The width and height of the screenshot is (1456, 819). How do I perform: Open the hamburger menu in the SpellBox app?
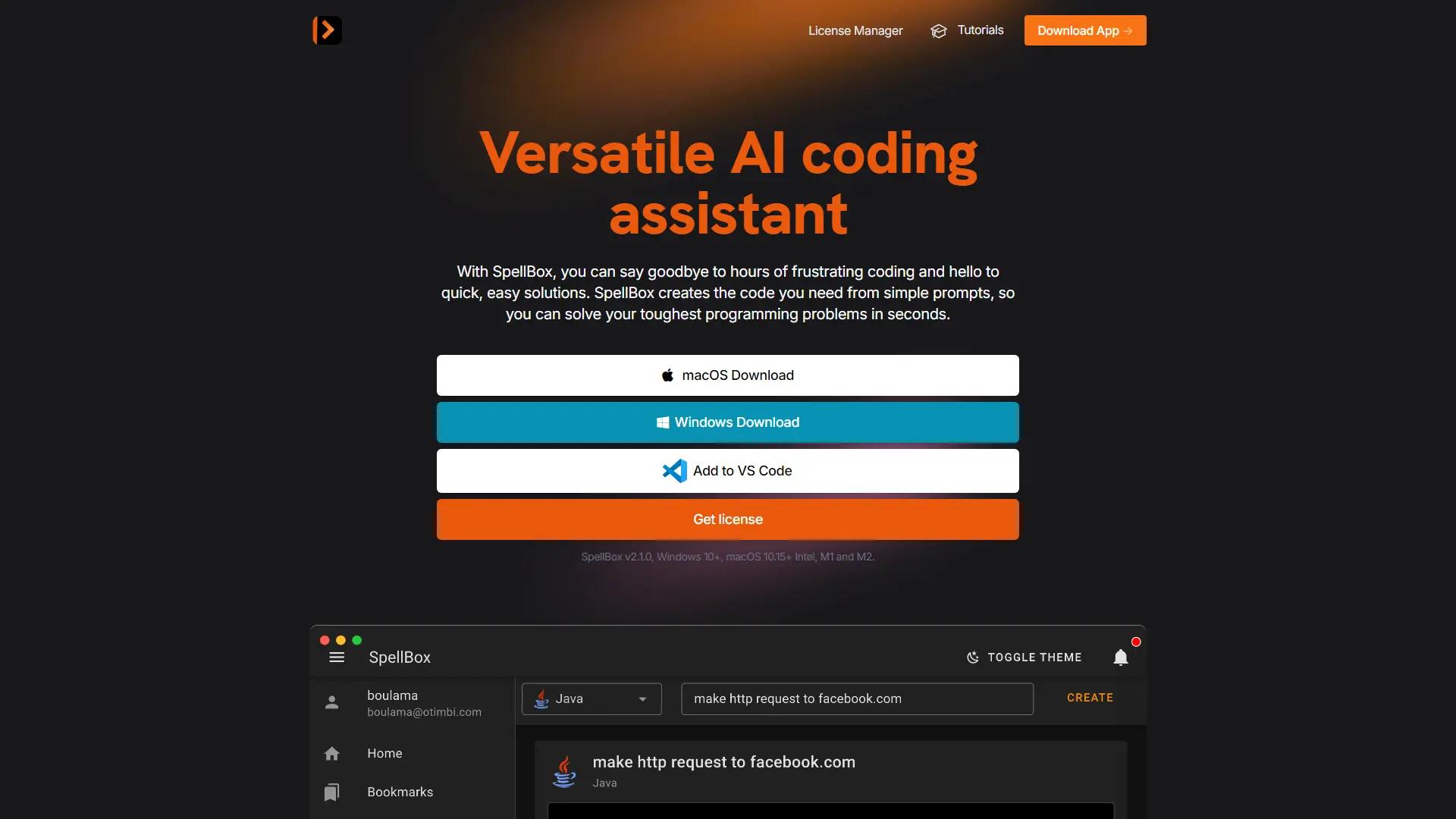pos(337,657)
